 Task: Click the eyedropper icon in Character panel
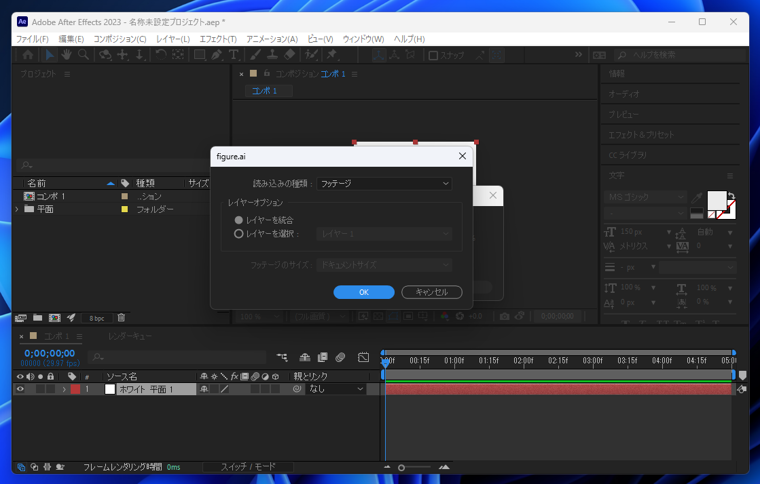[x=697, y=197]
